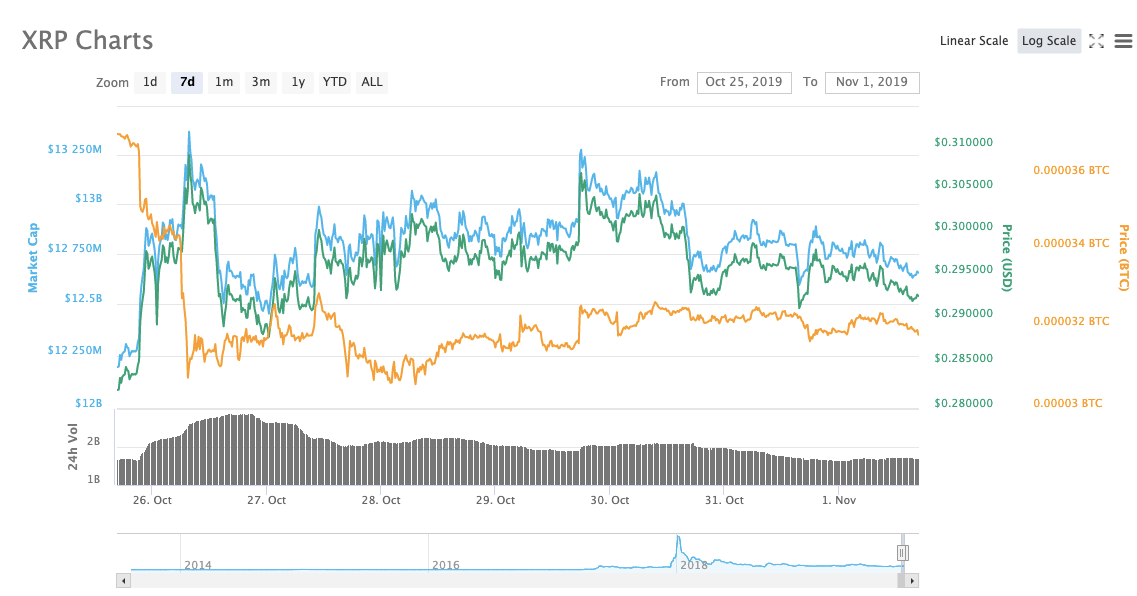Set zoom to 1d

click(x=150, y=82)
